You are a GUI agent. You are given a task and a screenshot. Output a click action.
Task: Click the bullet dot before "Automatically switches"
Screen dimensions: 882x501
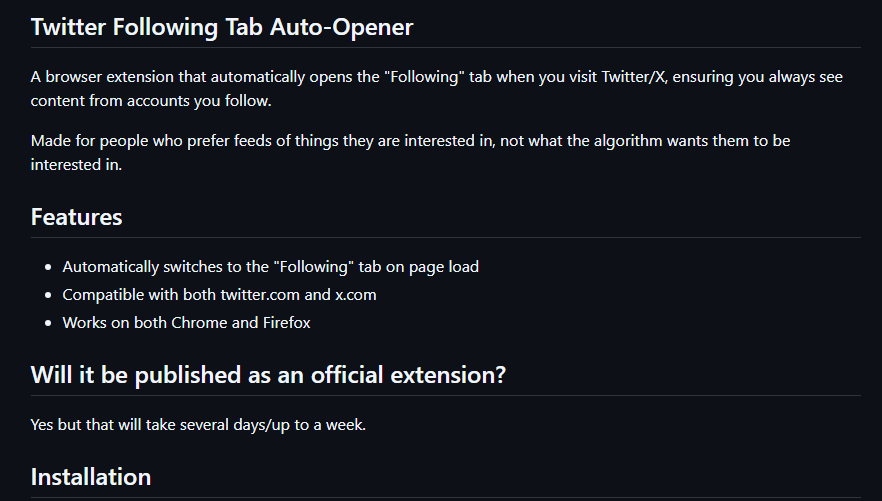[x=48, y=268]
